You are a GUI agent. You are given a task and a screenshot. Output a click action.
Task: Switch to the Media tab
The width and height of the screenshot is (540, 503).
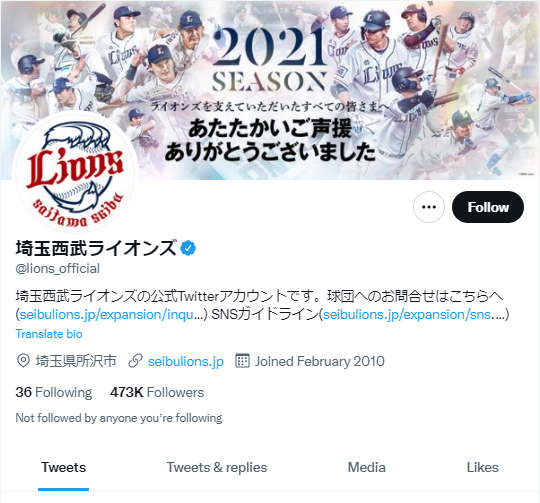[366, 468]
